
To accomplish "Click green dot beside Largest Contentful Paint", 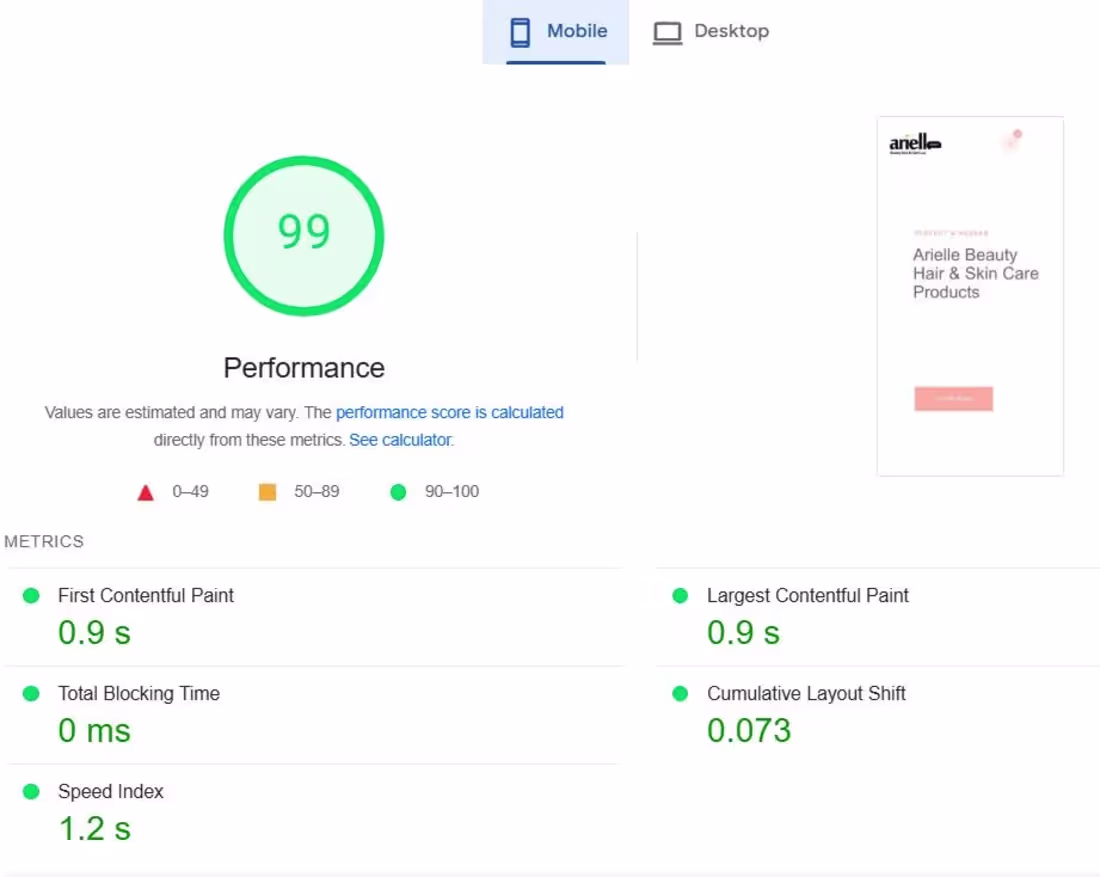I will click(680, 596).
